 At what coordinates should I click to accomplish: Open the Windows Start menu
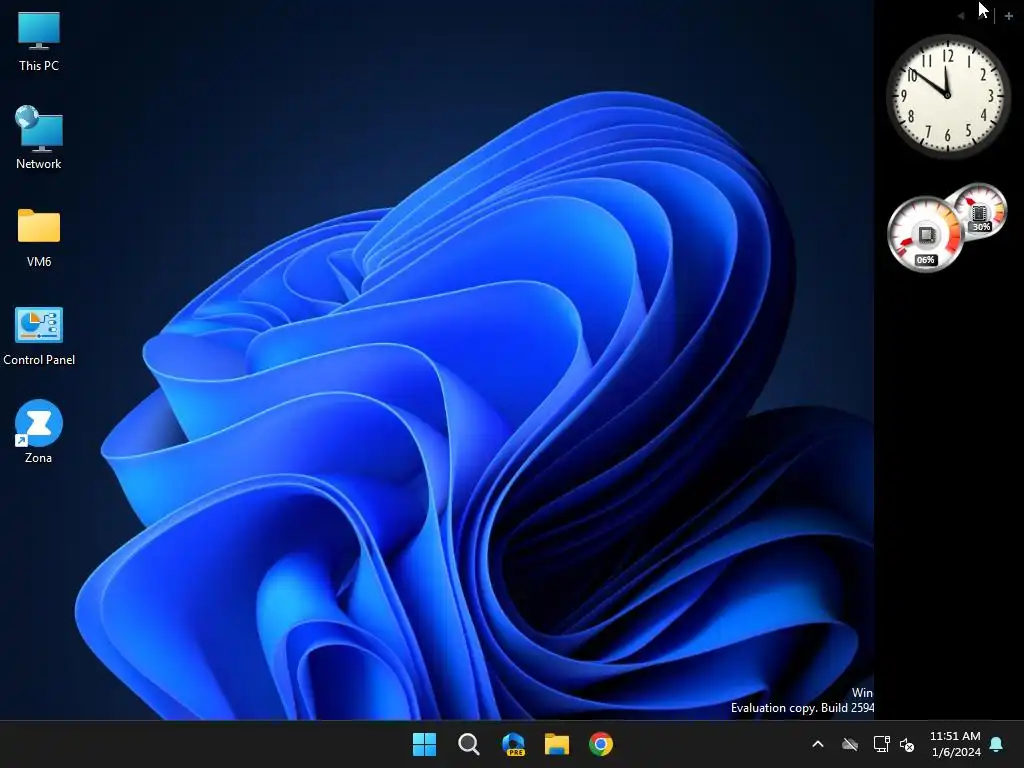424,744
